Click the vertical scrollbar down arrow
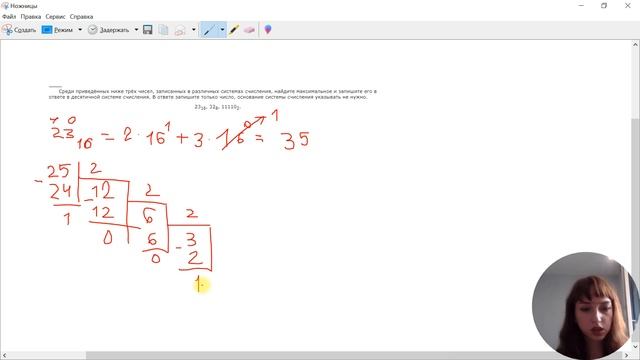Screen dimensions: 640x360 (x=636, y=347)
